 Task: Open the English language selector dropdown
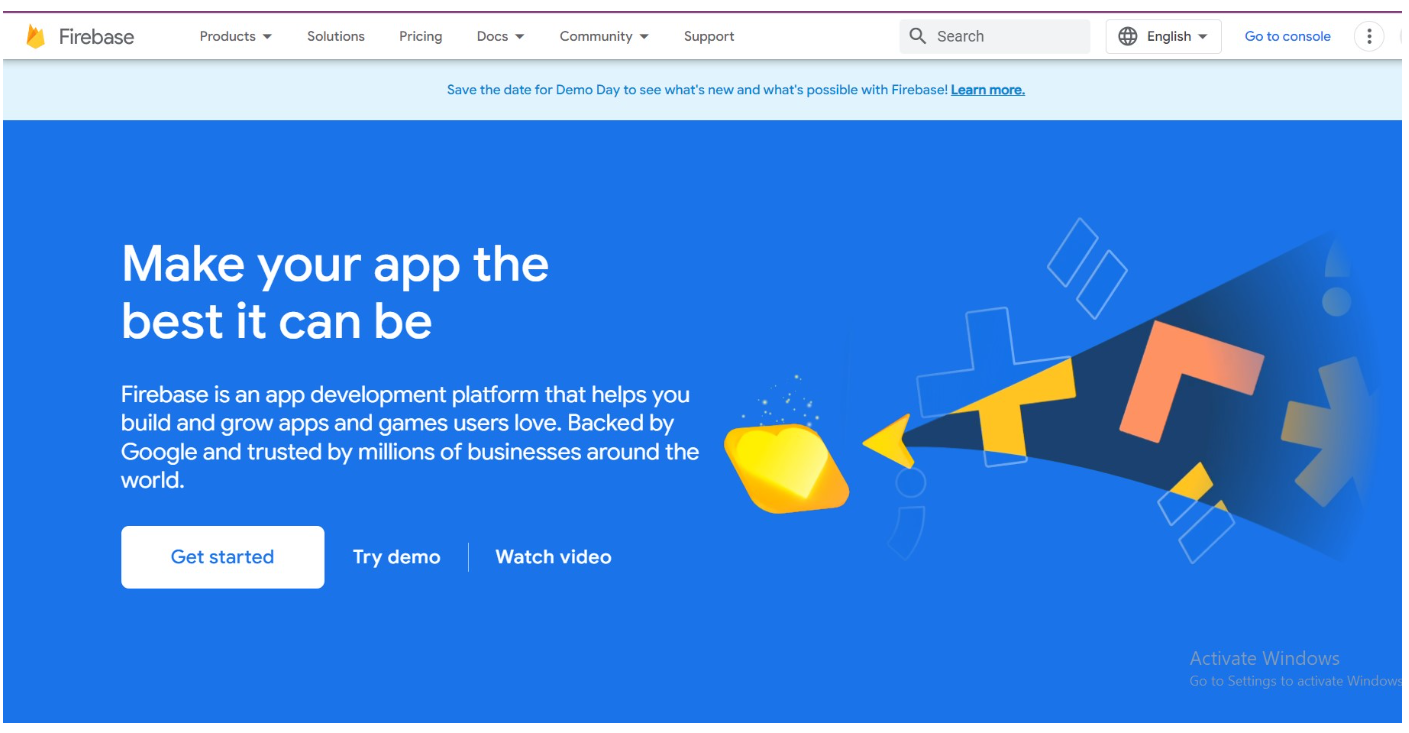1163,37
